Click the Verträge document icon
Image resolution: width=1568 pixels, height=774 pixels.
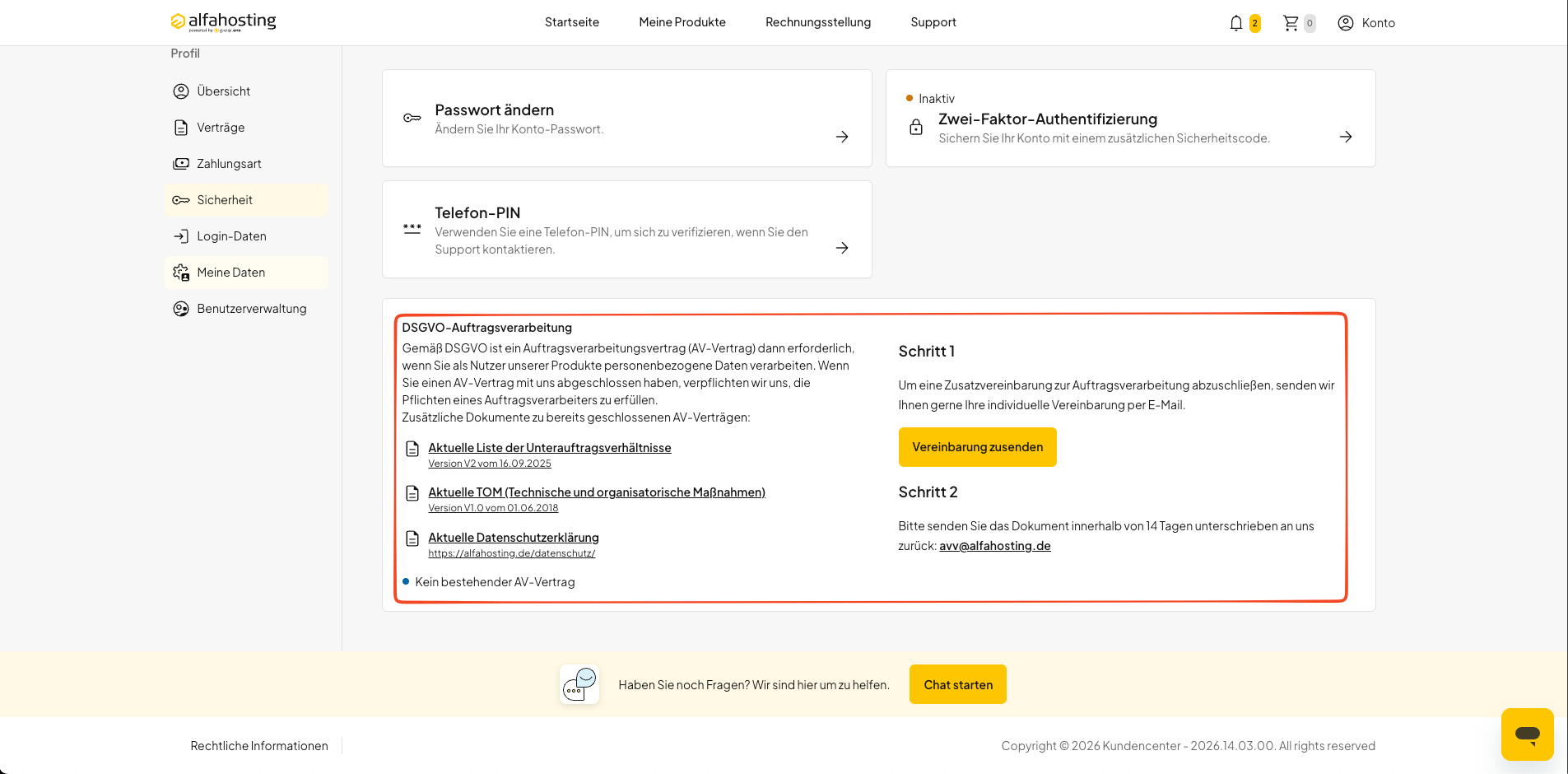point(181,128)
